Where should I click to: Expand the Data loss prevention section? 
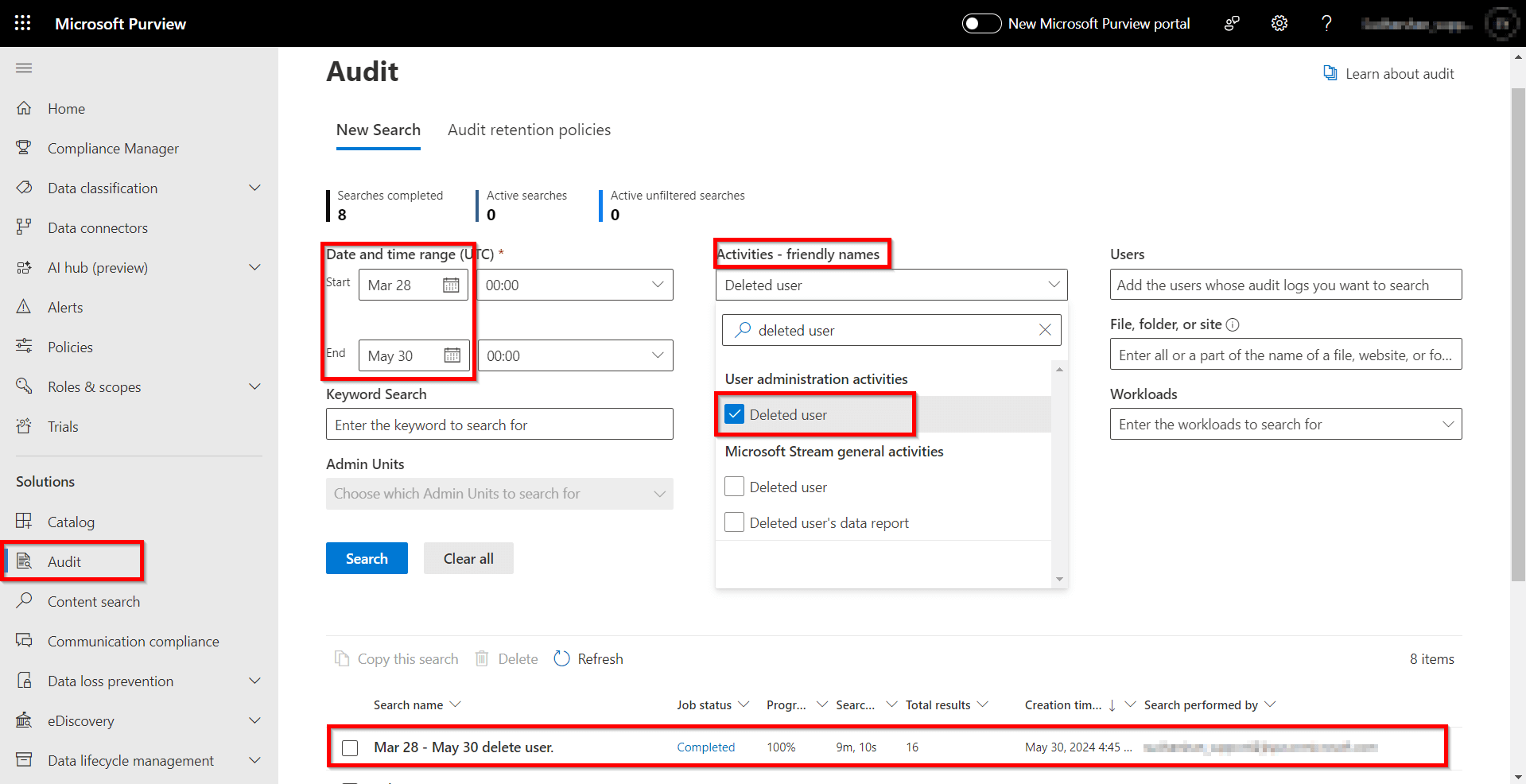coord(254,681)
